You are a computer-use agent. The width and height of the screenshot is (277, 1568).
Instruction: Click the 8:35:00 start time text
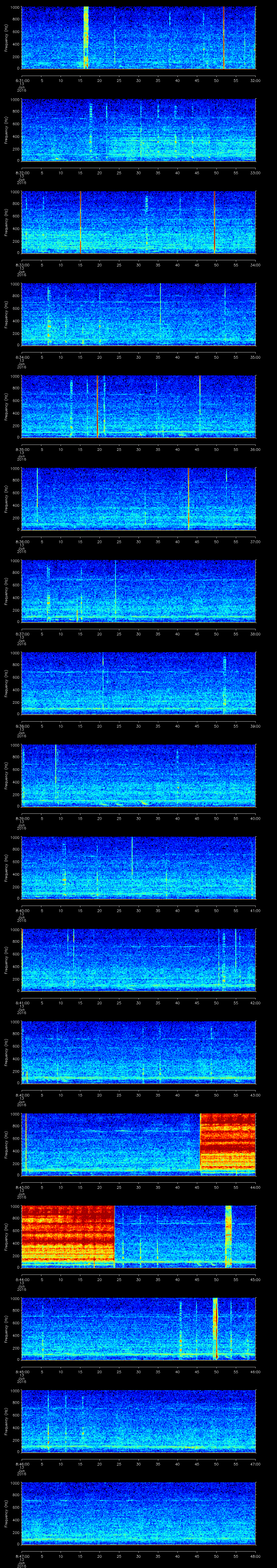pyautogui.click(x=22, y=449)
